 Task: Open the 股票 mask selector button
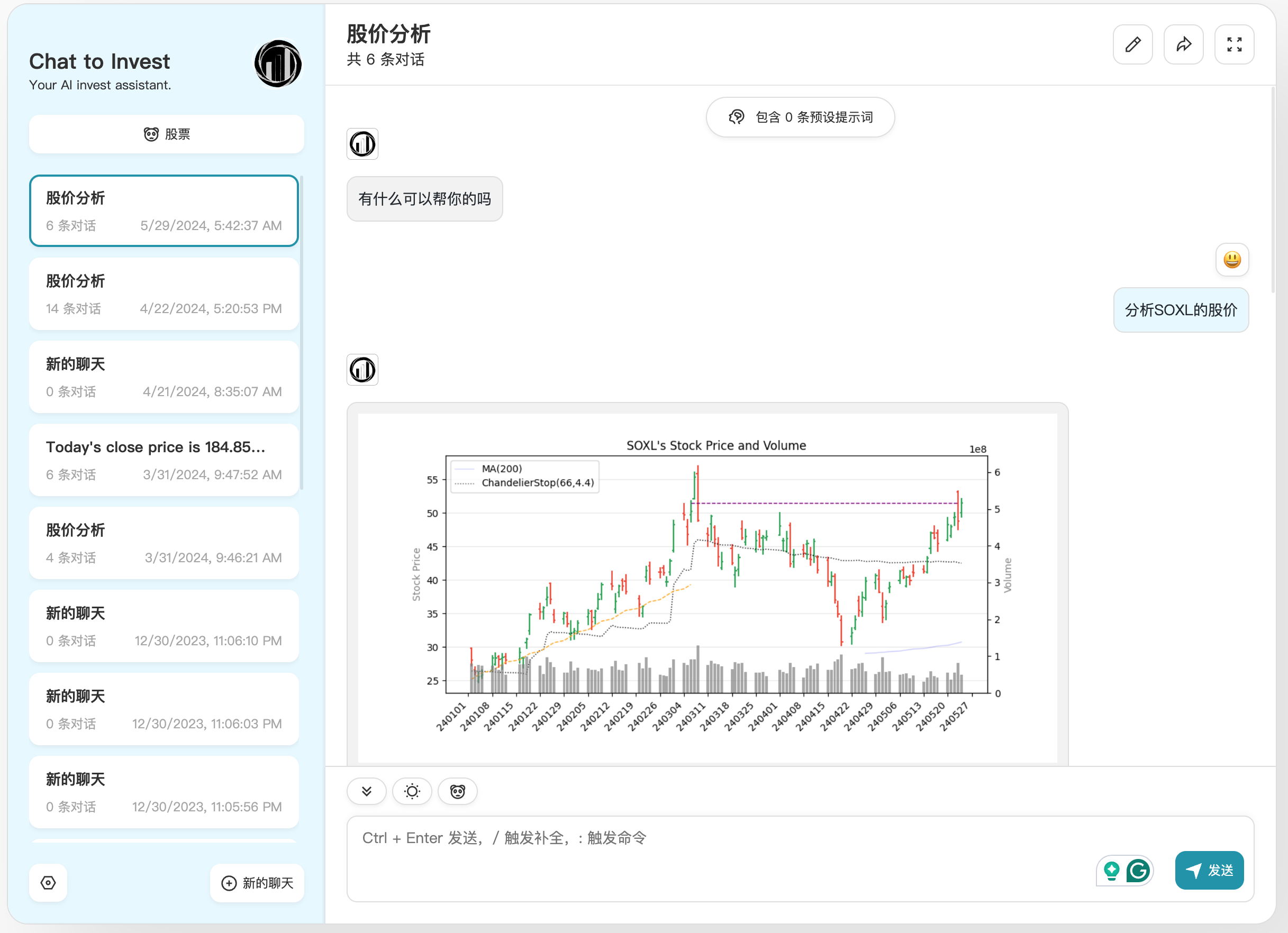coord(166,134)
